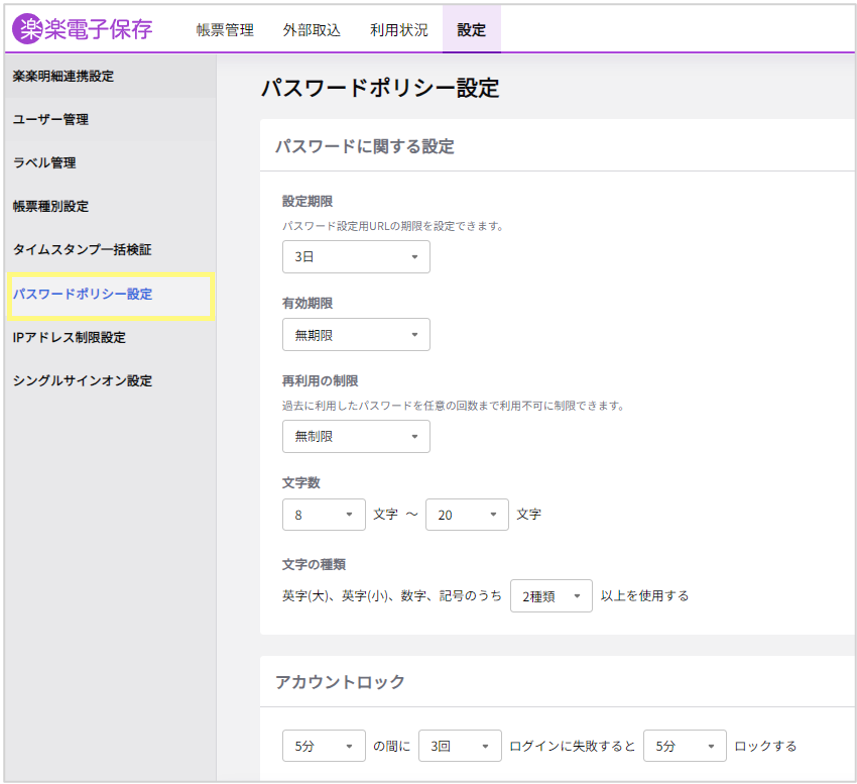The width and height of the screenshot is (857, 784).
Task: Click the ログインに失敗すると text
Action: 572,746
